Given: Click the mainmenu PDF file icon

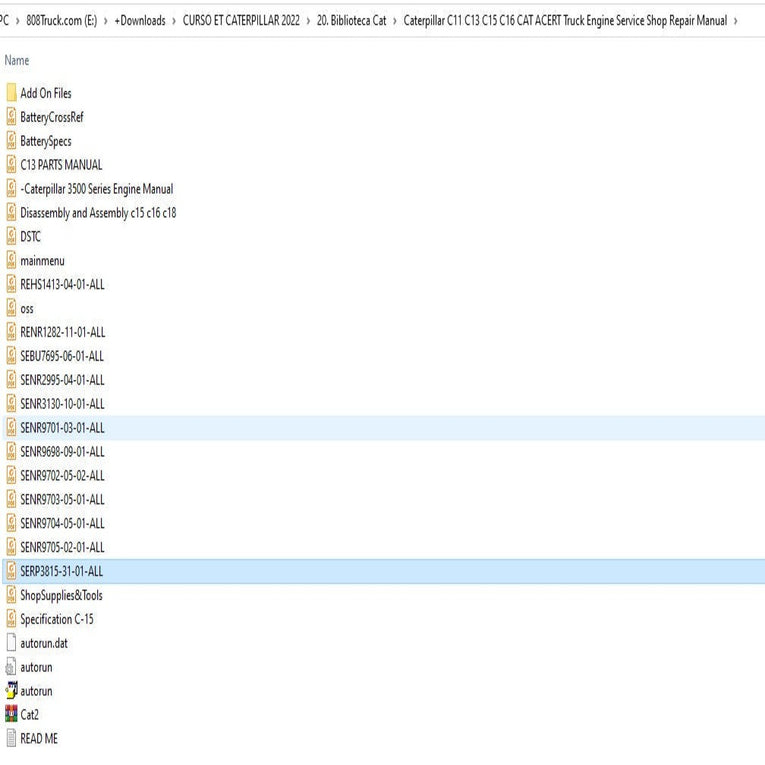Looking at the screenshot, I should point(11,261).
